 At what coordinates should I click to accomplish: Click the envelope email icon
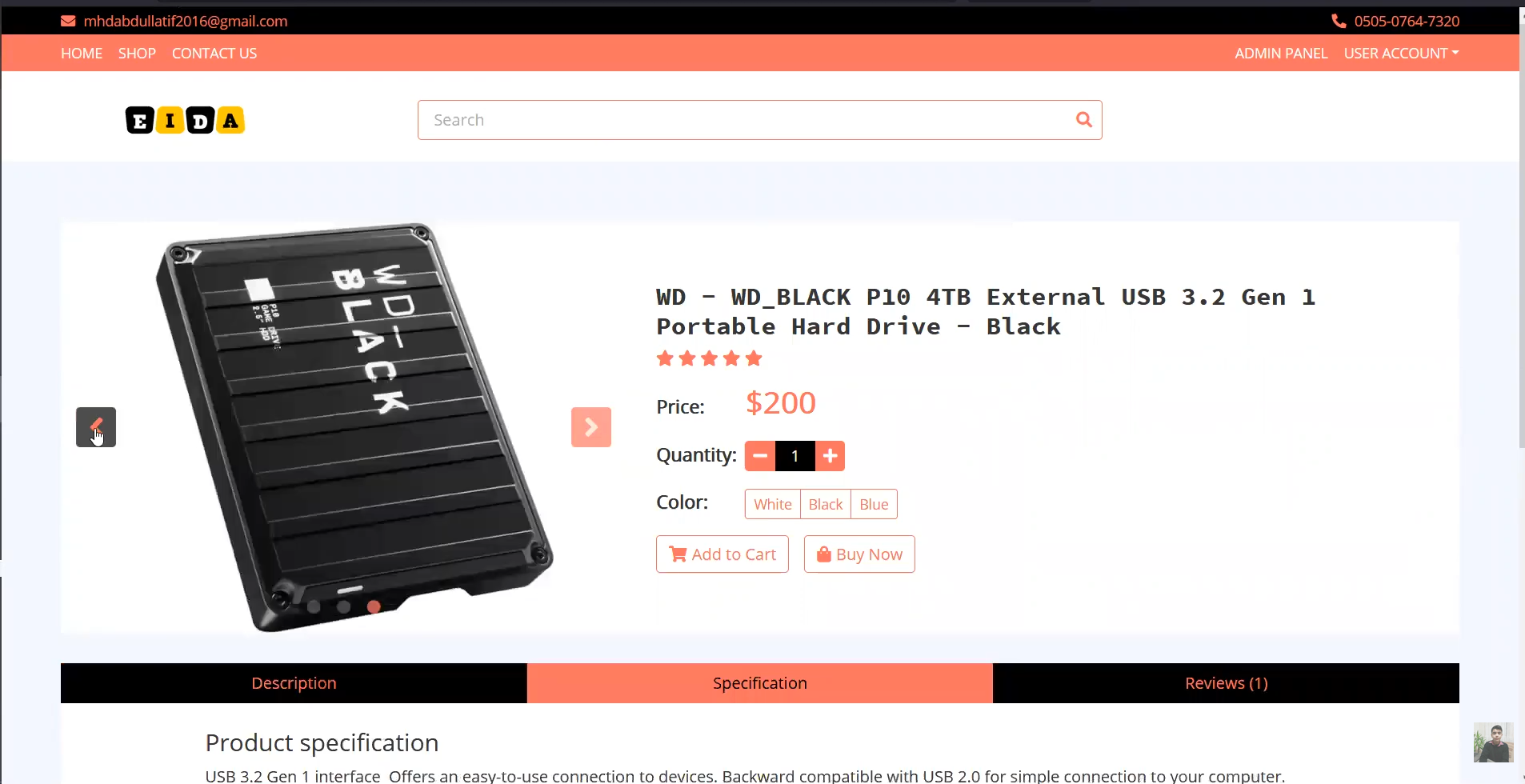68,21
